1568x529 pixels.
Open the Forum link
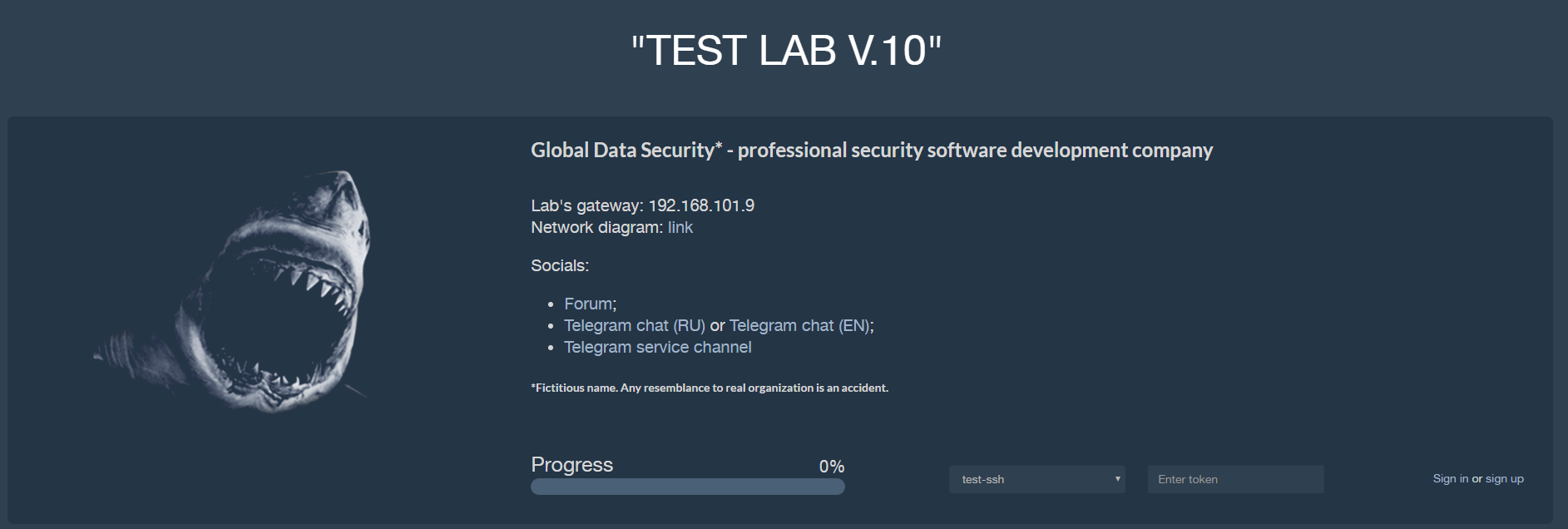coord(588,304)
